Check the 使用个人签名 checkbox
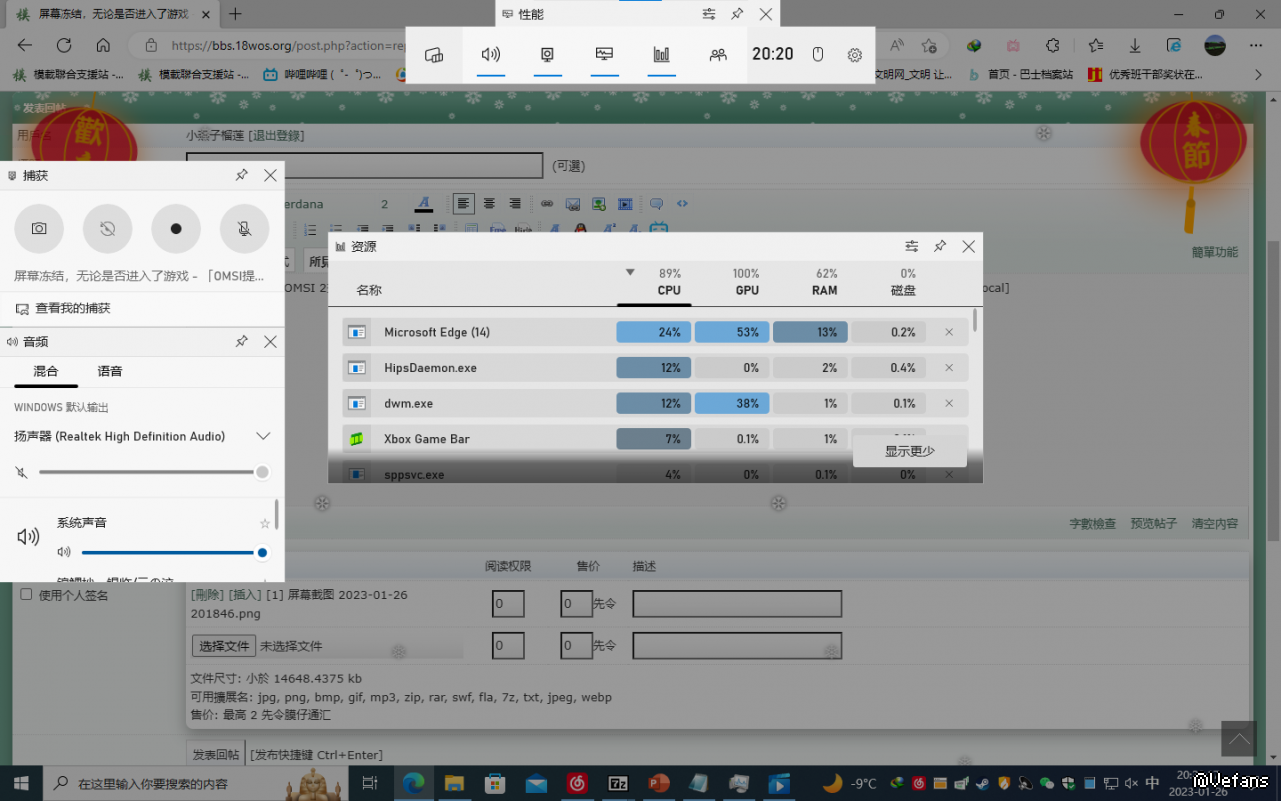Screen dimensions: 1281x801 [x=27, y=595]
